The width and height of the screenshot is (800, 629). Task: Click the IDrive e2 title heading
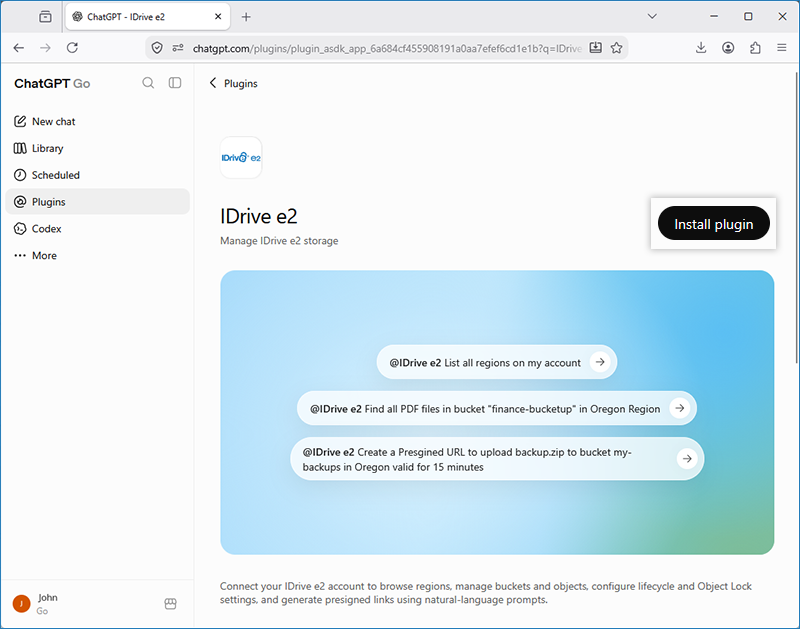[259, 216]
